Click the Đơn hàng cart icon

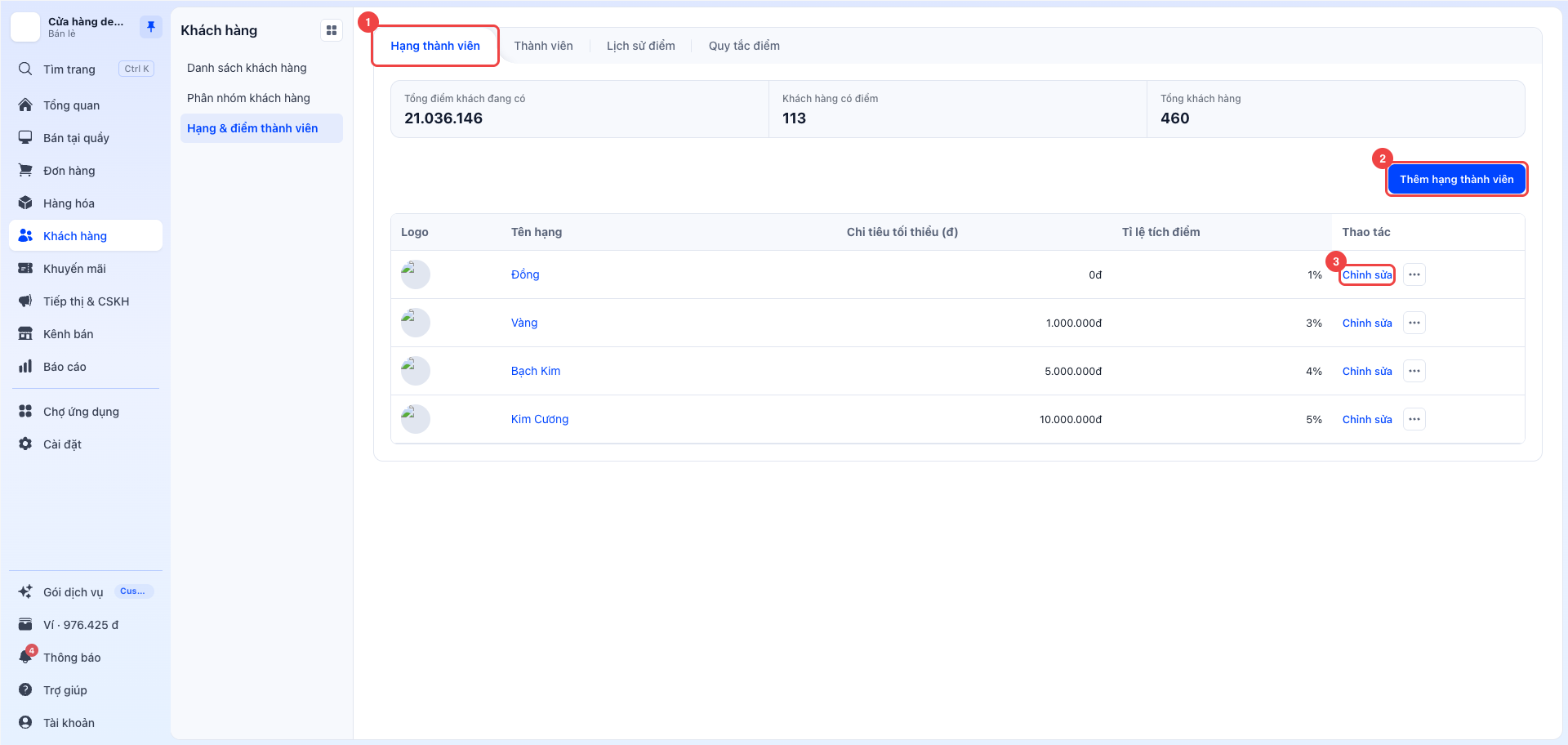click(x=25, y=171)
